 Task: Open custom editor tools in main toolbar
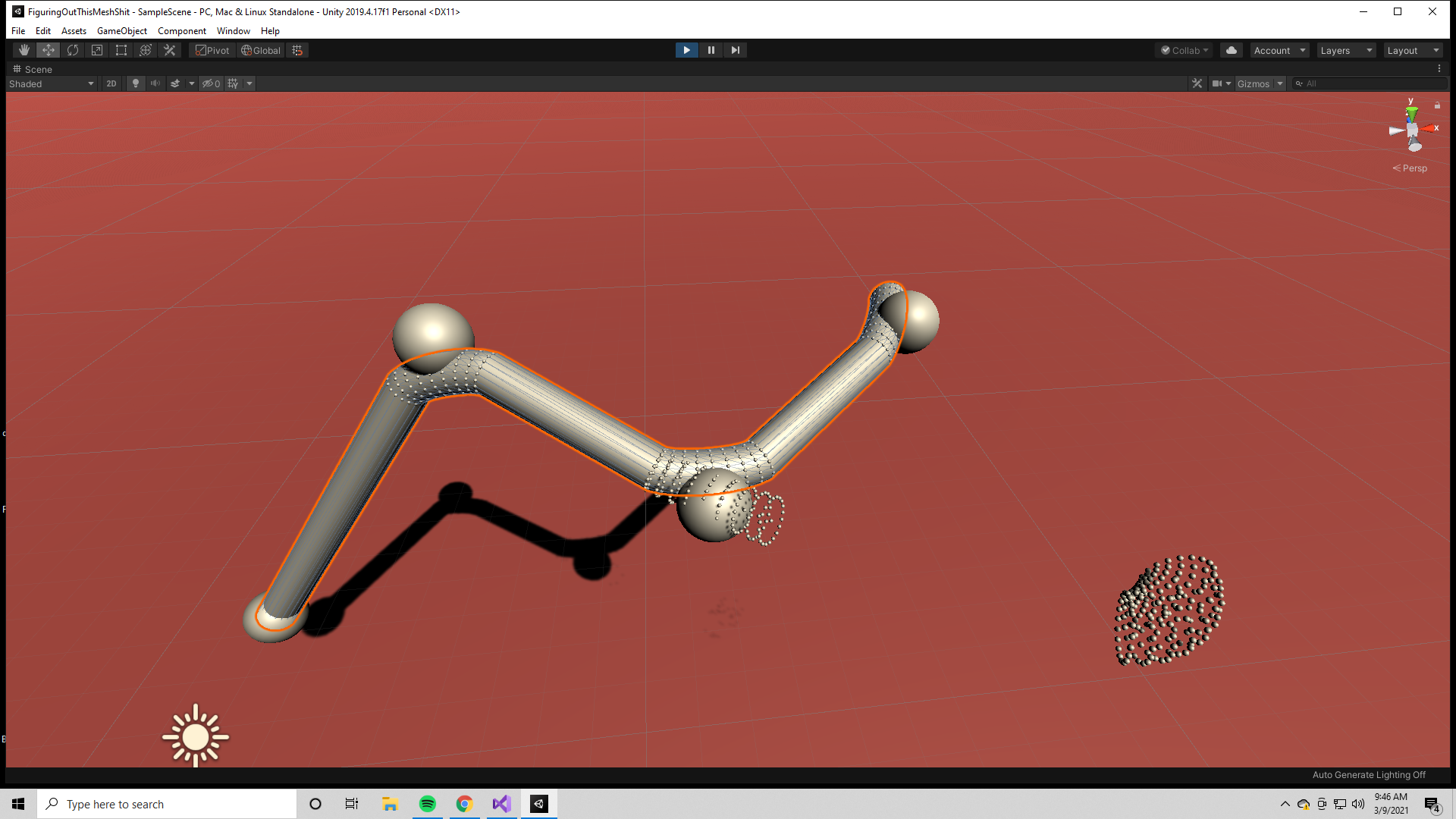[x=170, y=50]
